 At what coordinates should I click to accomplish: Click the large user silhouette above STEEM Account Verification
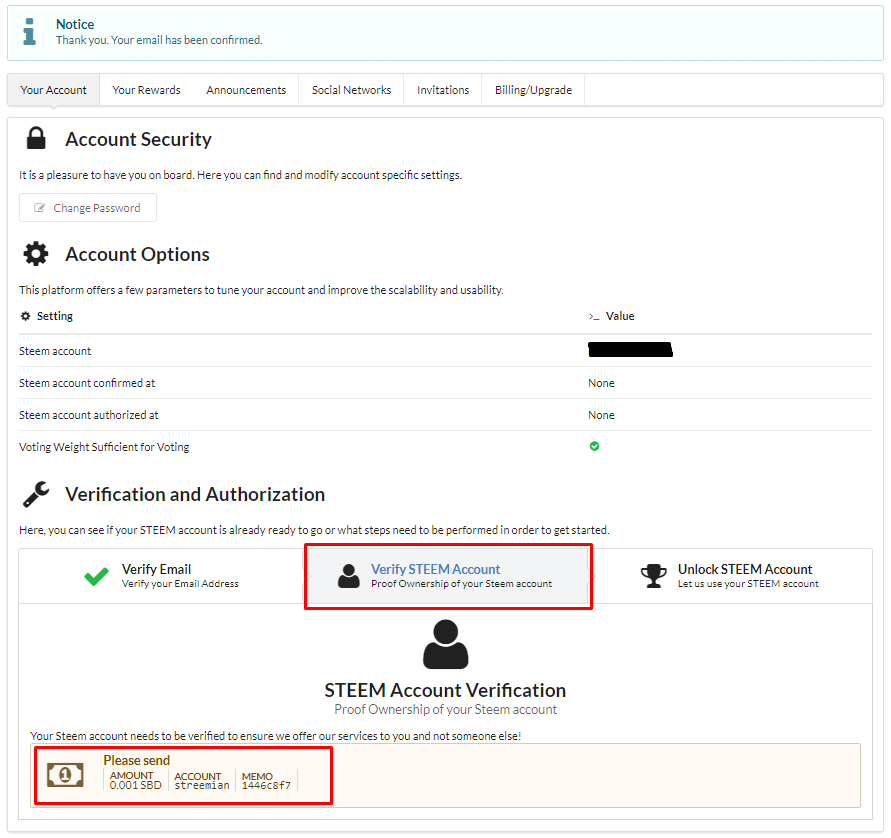(446, 644)
